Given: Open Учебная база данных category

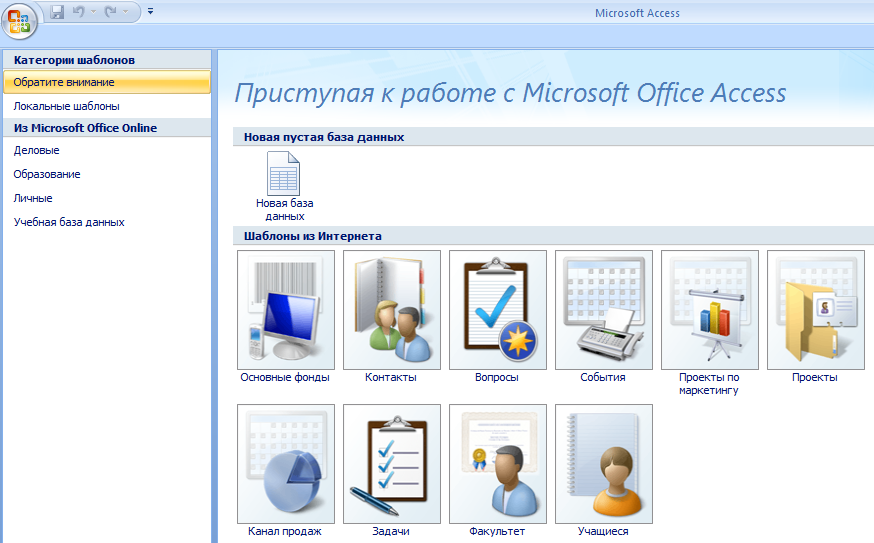Looking at the screenshot, I should coord(106,222).
